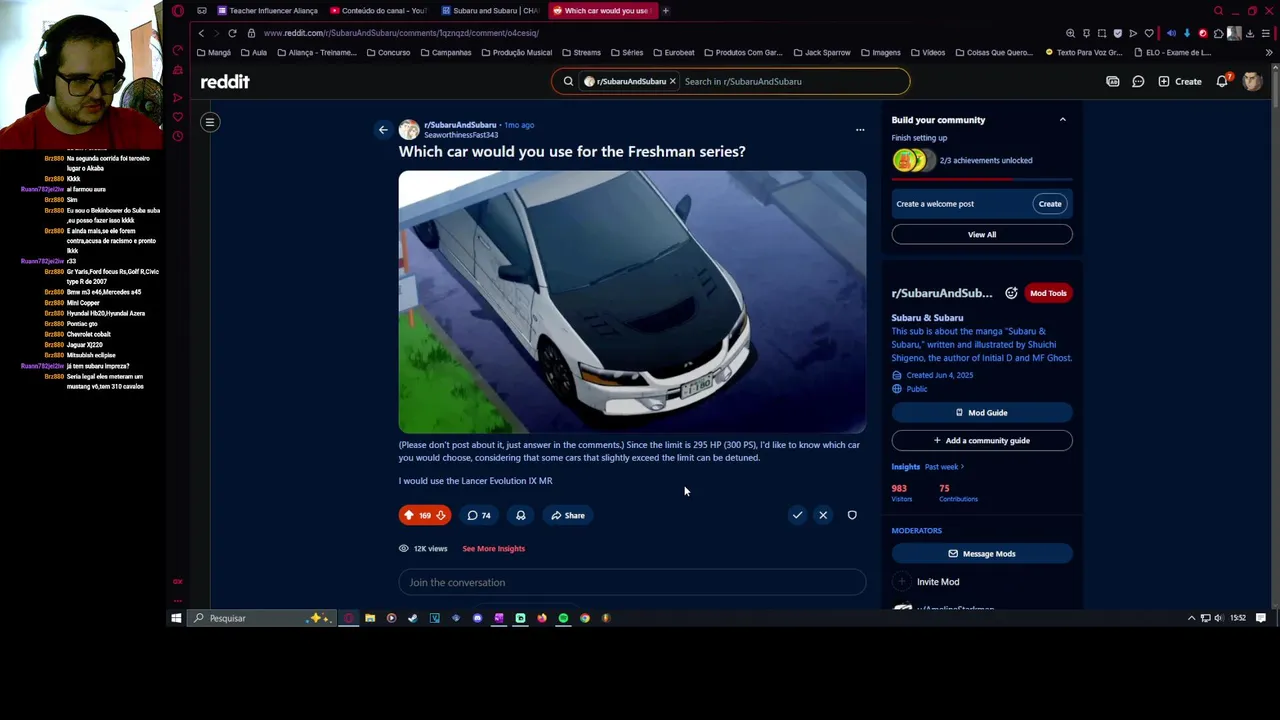Focus the Join the conversation box
Screen dimensions: 1280x720
632,582
